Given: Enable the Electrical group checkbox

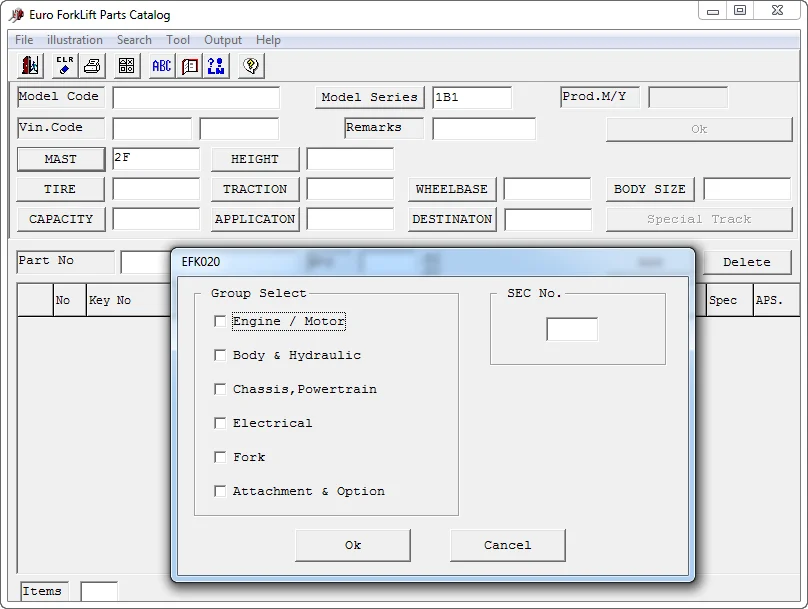Looking at the screenshot, I should point(220,424).
